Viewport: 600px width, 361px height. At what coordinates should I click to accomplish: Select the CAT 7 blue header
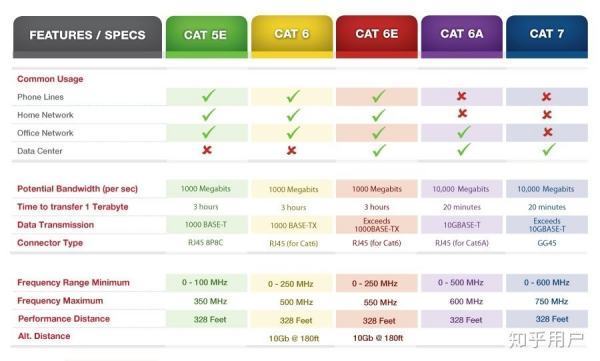547,36
